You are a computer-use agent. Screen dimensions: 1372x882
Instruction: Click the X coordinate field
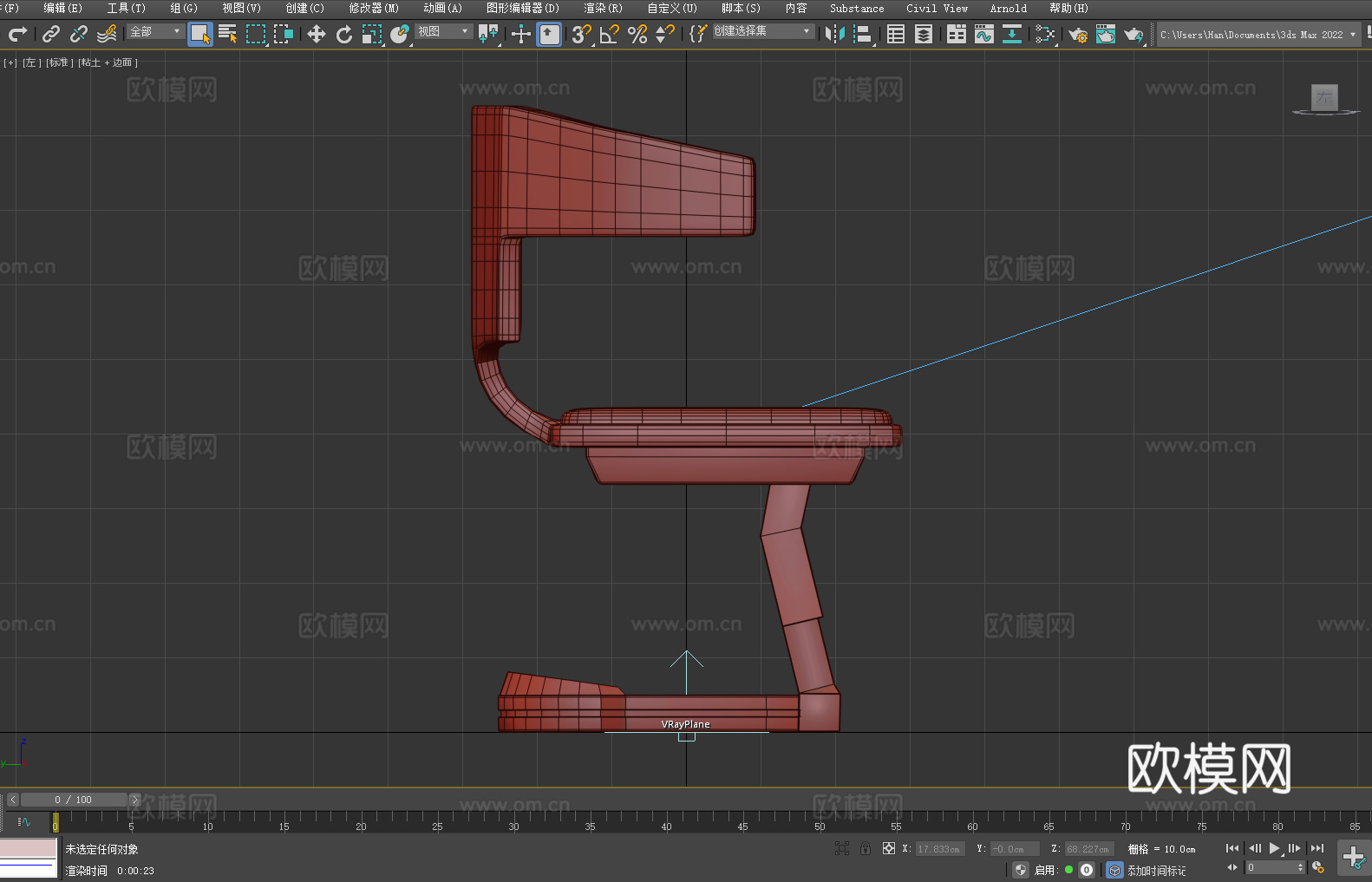click(x=939, y=849)
